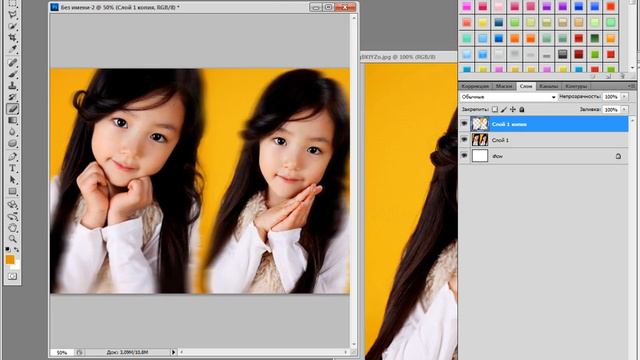Select the Blur tool
The image size is (640, 360).
coord(13,132)
